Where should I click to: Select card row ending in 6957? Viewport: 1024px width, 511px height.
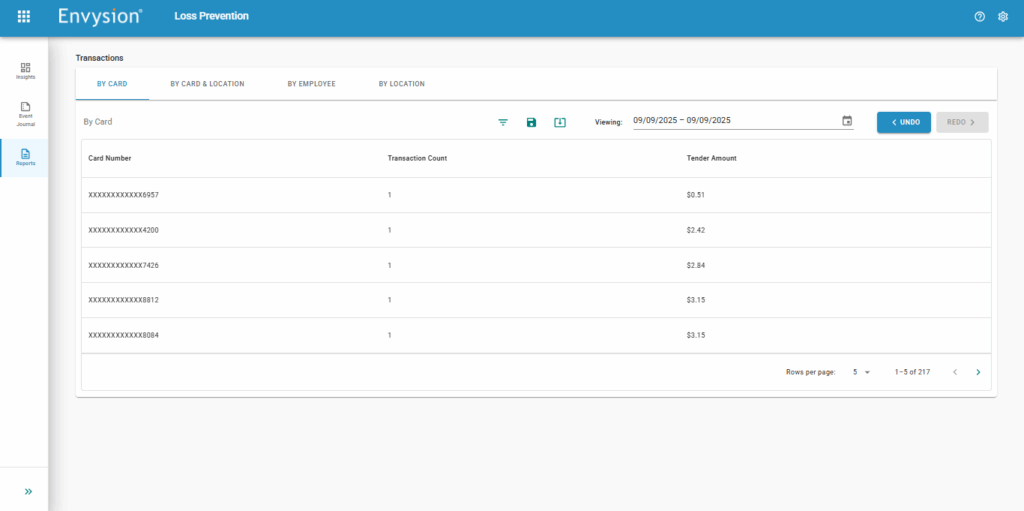coord(124,195)
